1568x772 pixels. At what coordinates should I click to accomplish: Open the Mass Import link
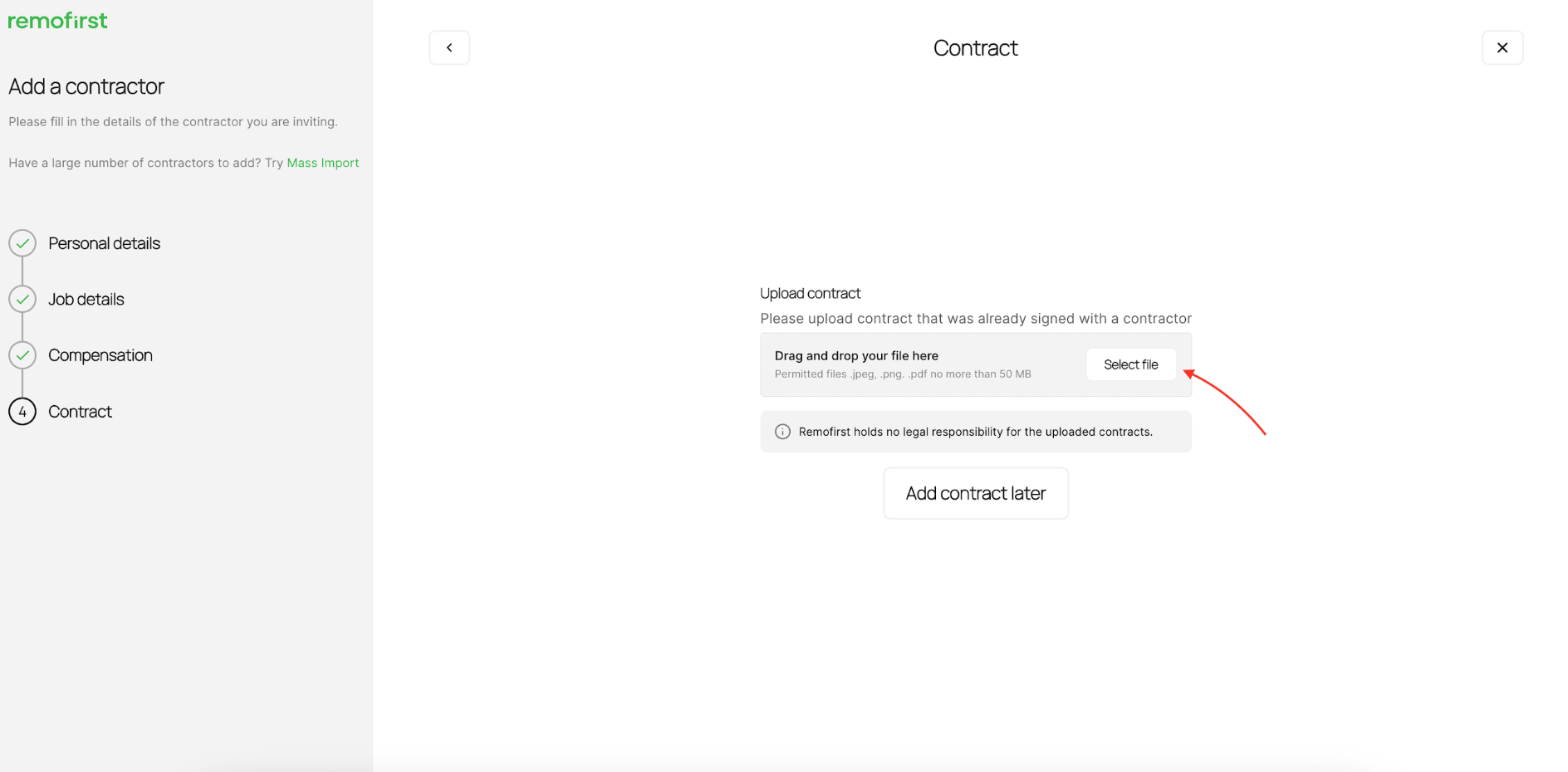pyautogui.click(x=323, y=163)
